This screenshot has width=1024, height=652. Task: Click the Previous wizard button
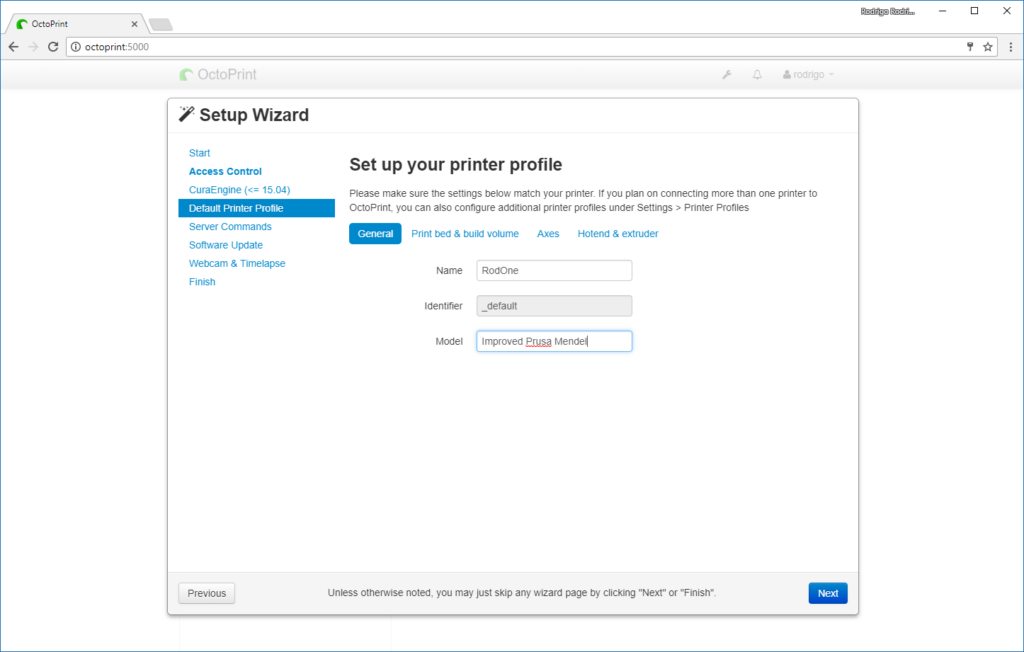click(206, 593)
